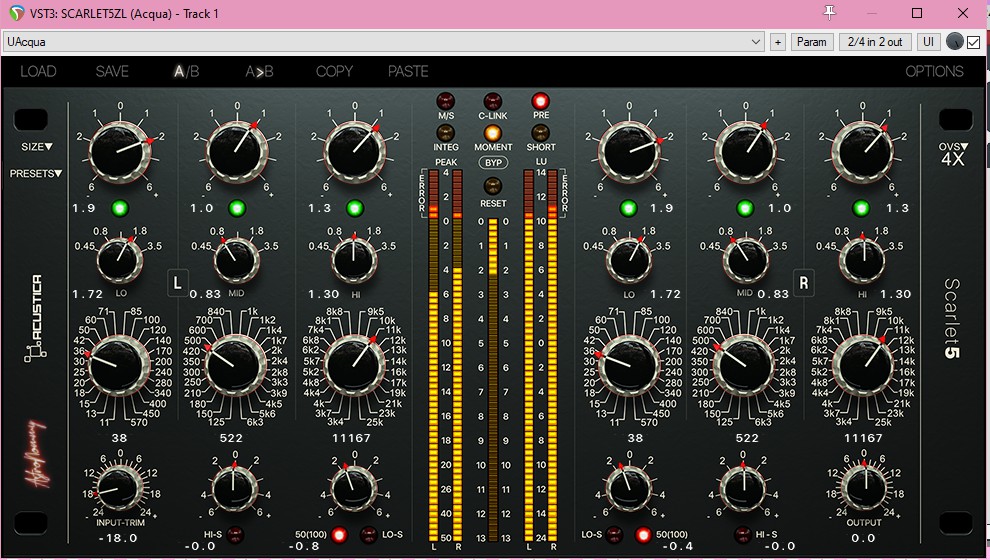Pin the plugin window on top
The height and width of the screenshot is (560, 990).
coord(830,13)
